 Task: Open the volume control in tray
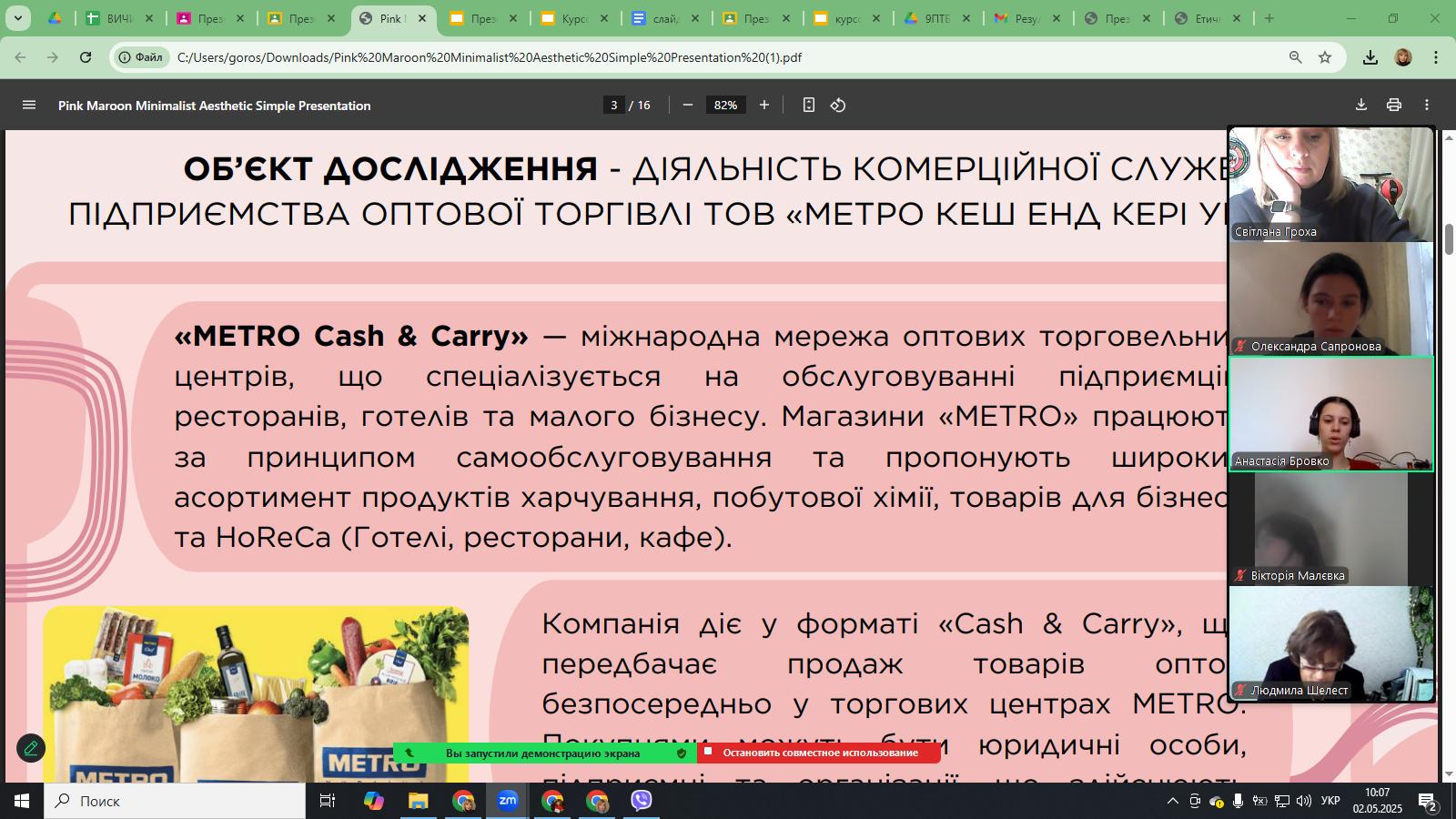click(x=1303, y=801)
